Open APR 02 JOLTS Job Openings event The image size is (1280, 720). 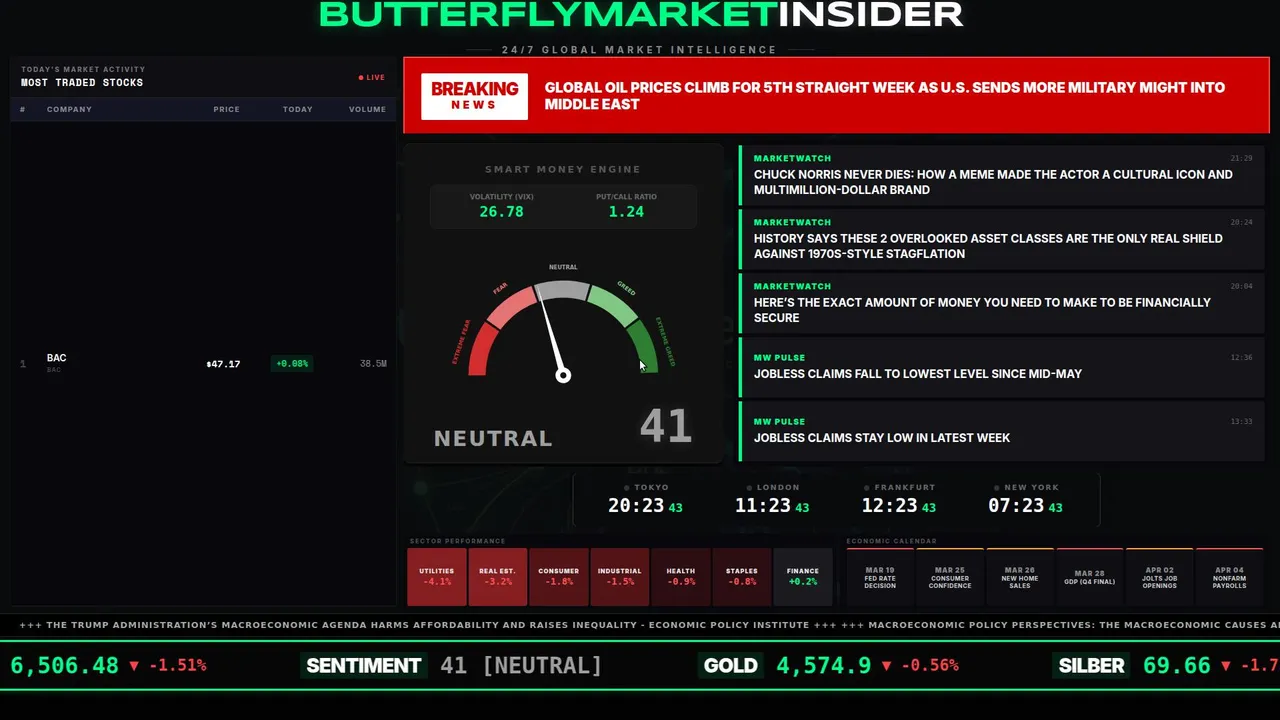pos(1160,577)
